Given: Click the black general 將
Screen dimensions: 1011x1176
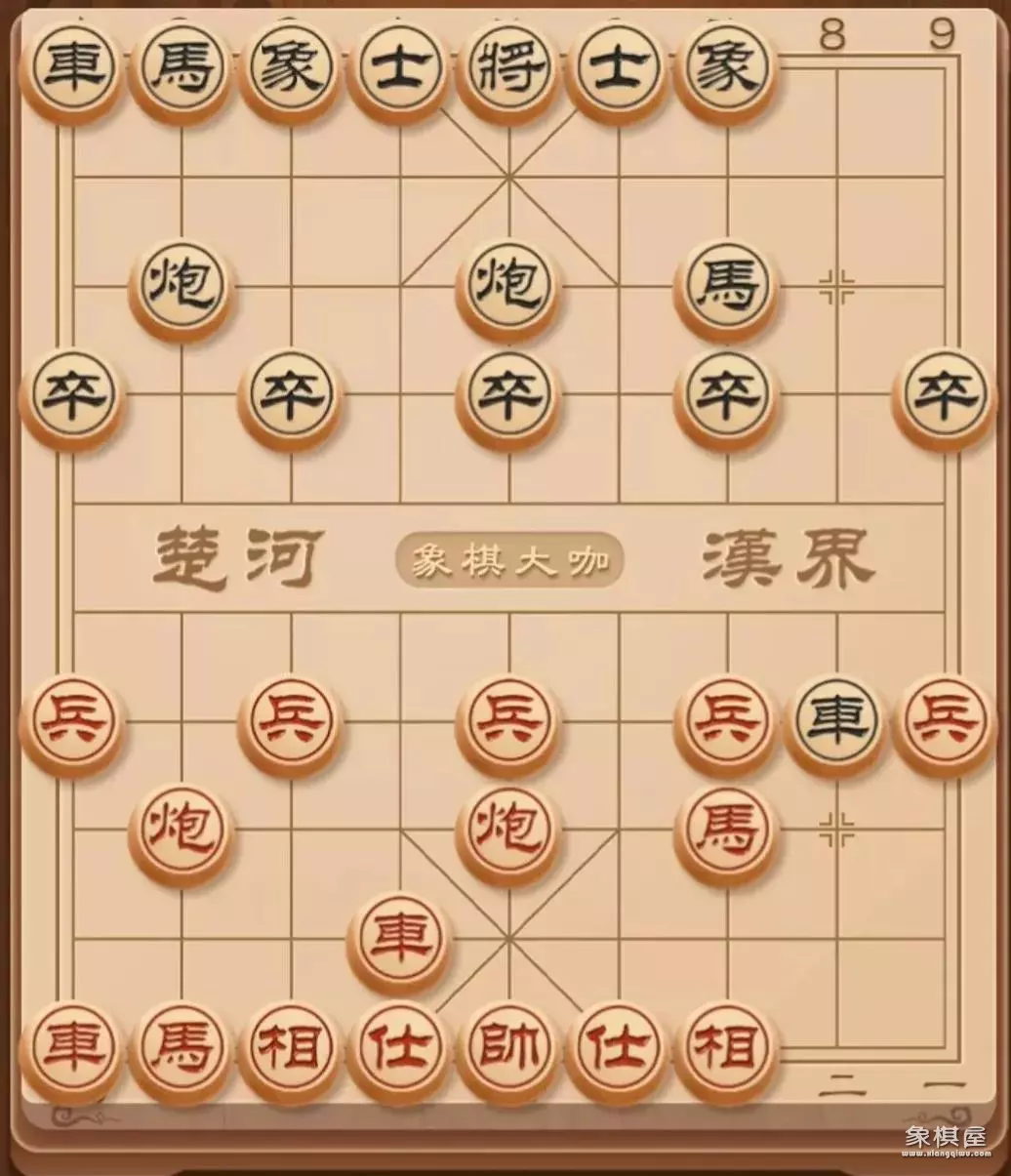Looking at the screenshot, I should click(507, 71).
